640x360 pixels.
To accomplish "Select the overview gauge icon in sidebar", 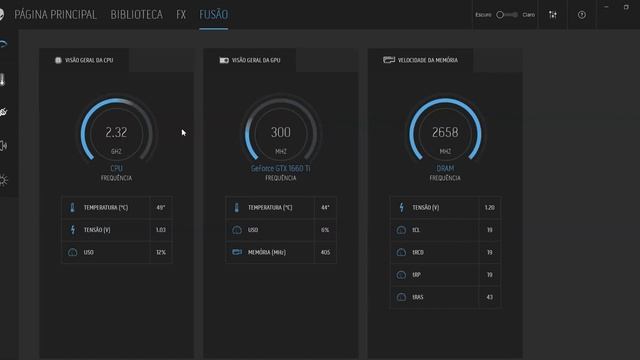I will click(x=3, y=44).
